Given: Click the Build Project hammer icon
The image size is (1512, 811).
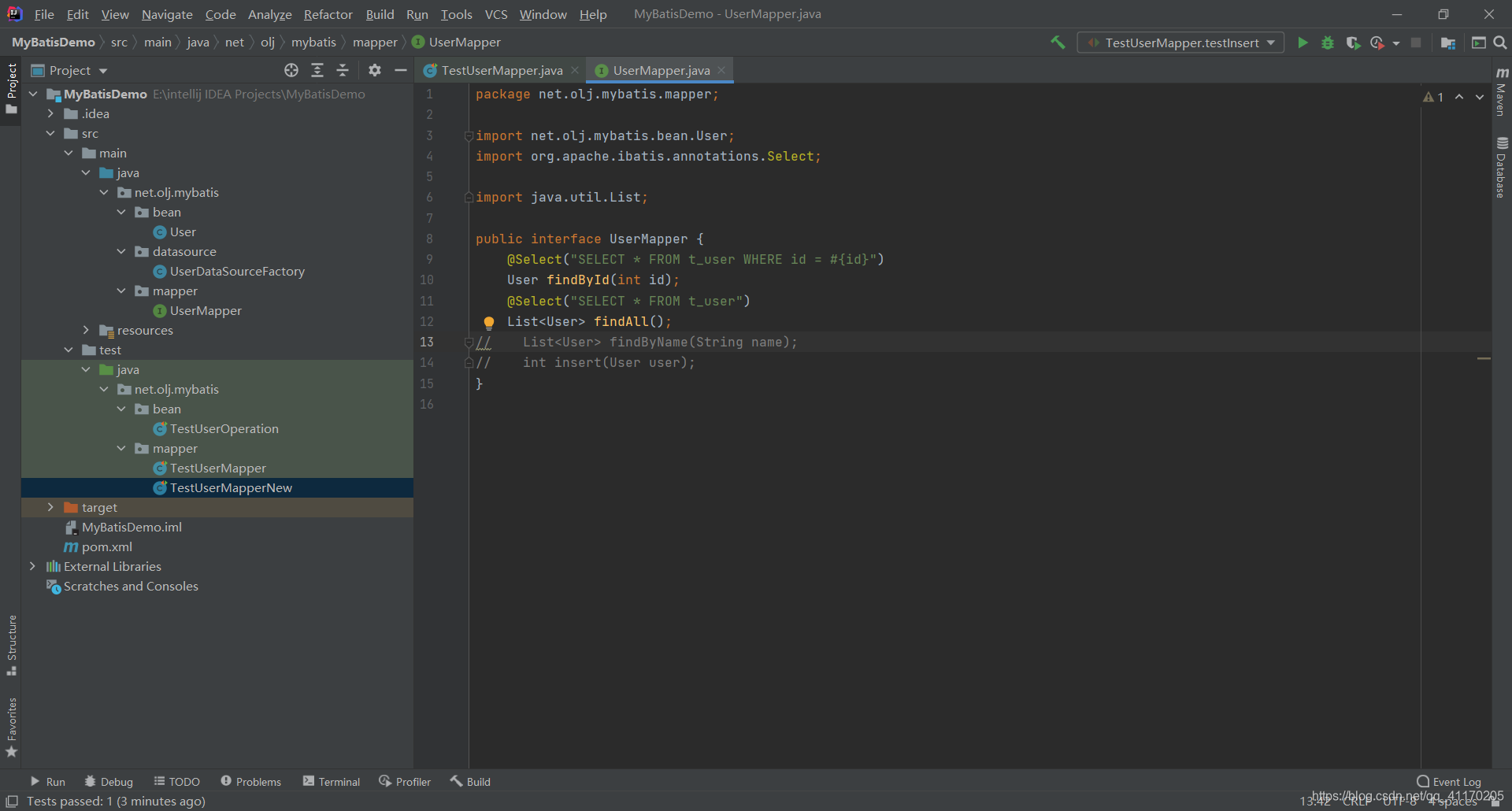Looking at the screenshot, I should 1058,43.
